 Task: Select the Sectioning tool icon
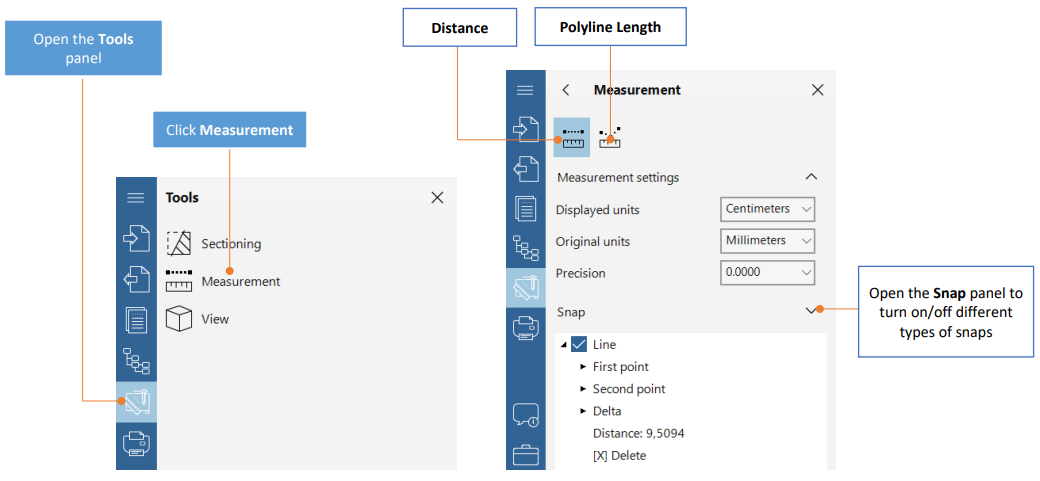(x=179, y=243)
